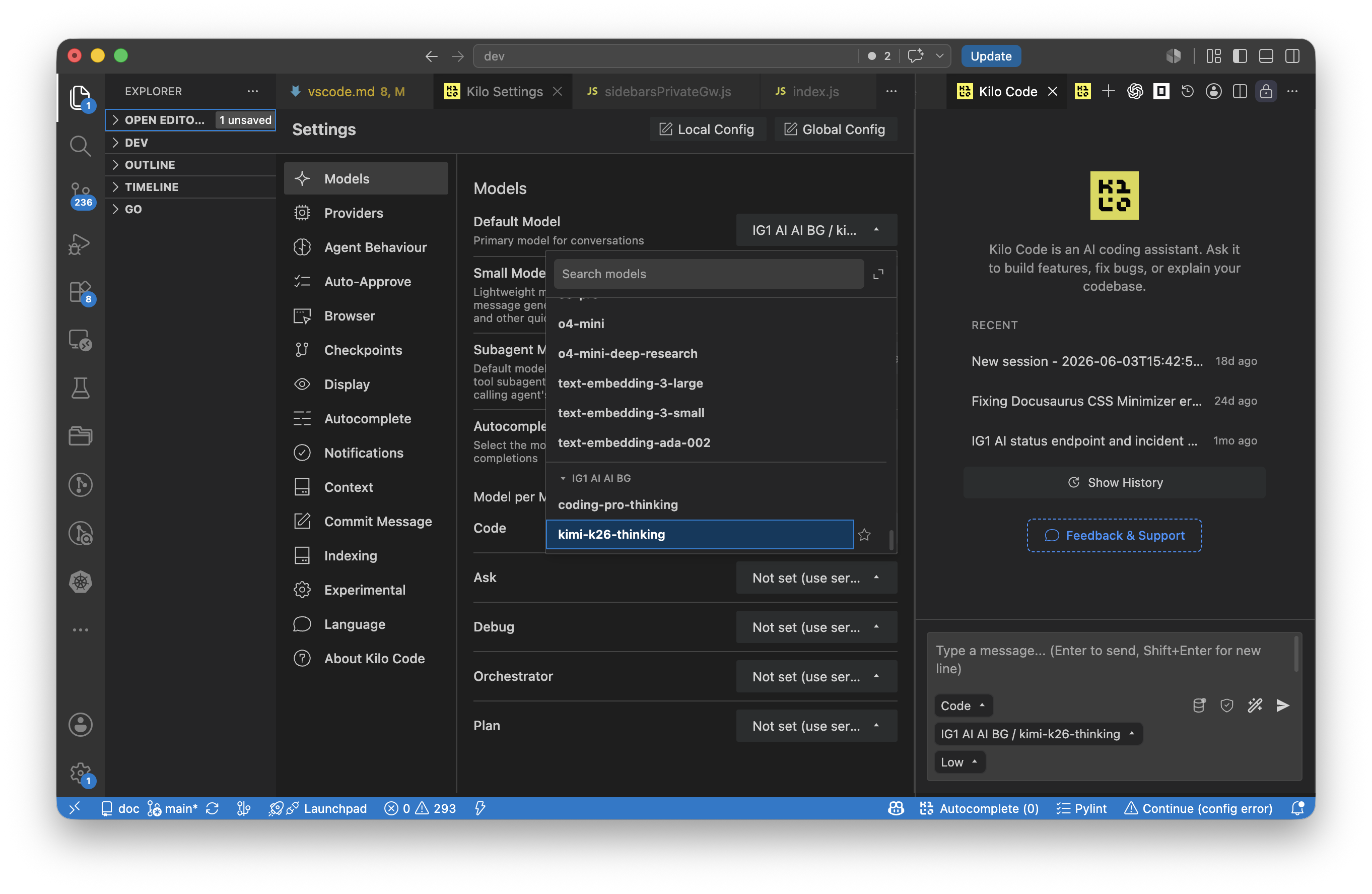
Task: Click New Task plus icon in Kilo panel
Action: (x=1108, y=91)
